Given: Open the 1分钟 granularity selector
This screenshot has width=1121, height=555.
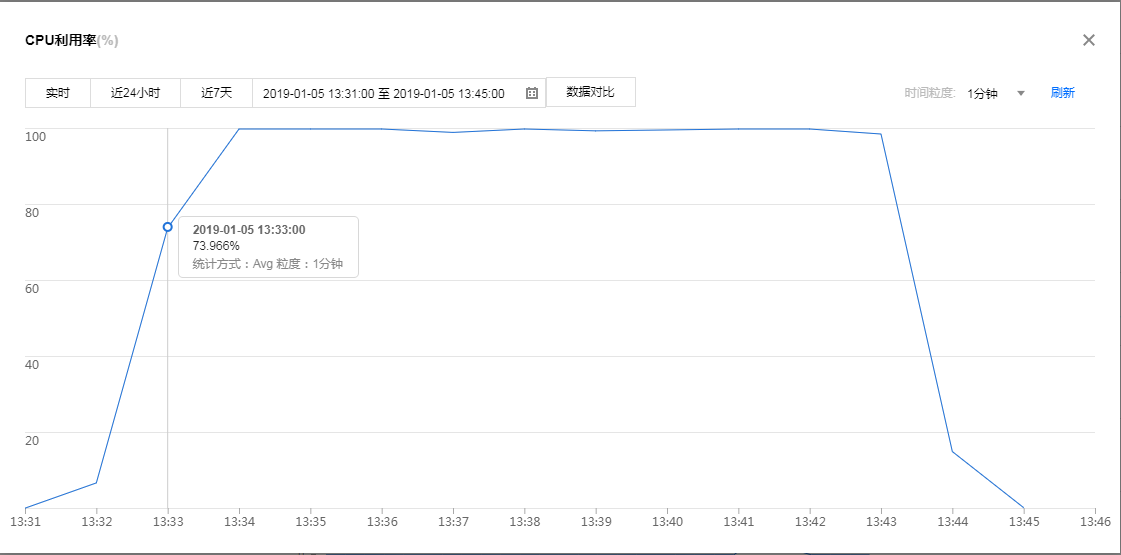Looking at the screenshot, I should pyautogui.click(x=982, y=93).
